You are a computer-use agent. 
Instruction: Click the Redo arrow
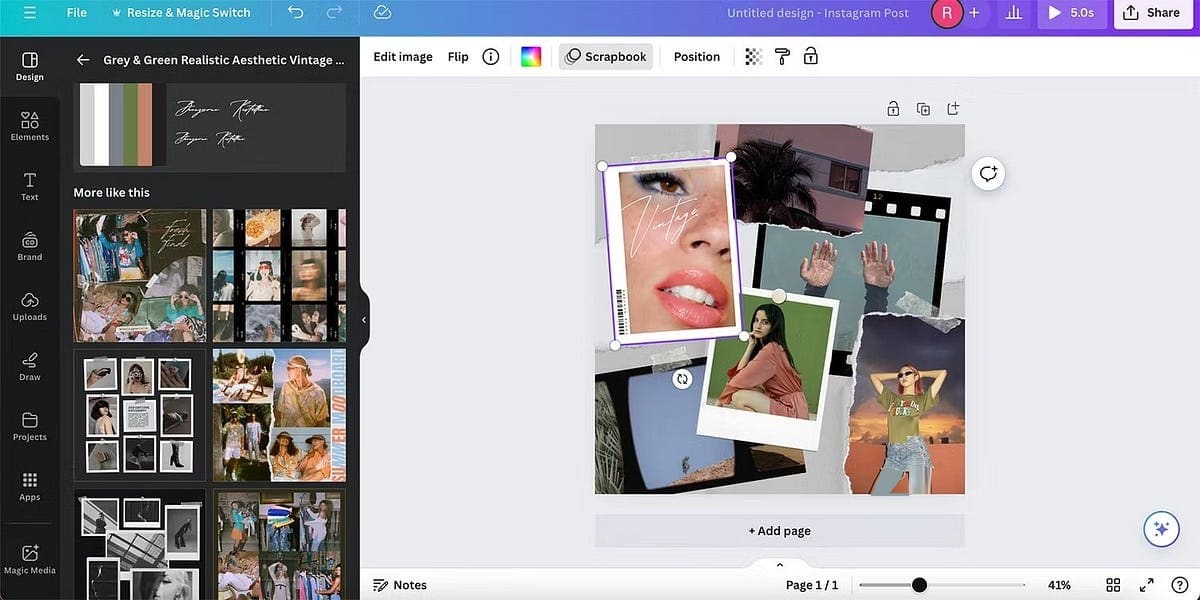[x=335, y=13]
